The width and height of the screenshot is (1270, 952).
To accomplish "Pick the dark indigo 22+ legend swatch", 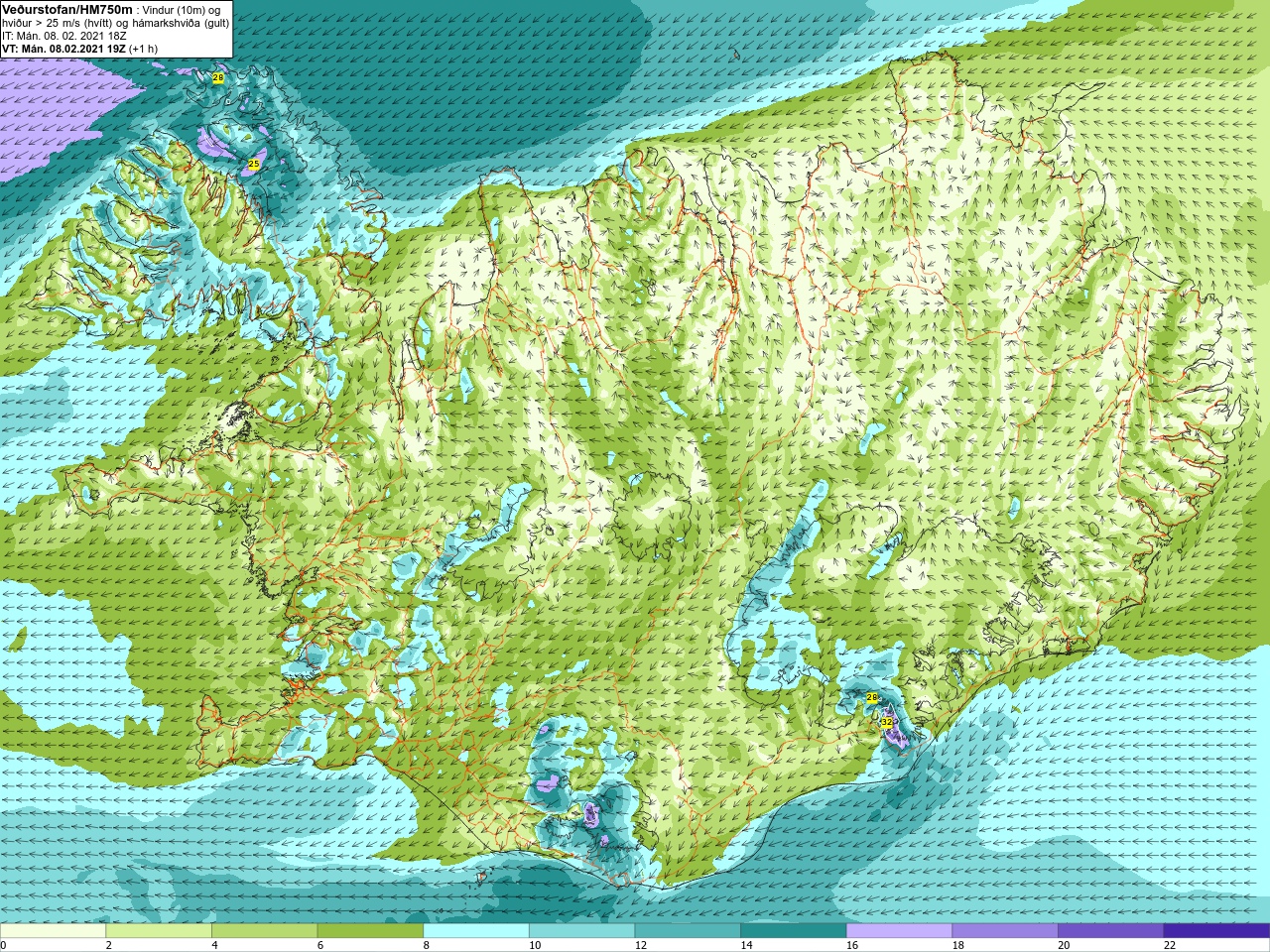I will [x=1217, y=931].
